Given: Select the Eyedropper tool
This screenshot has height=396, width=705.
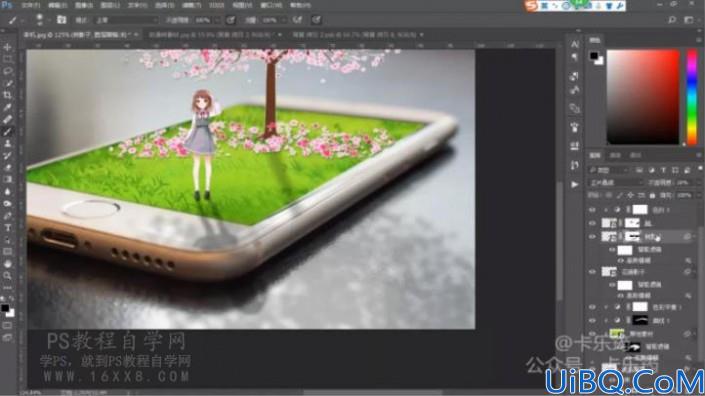Looking at the screenshot, I should pos(8,107).
